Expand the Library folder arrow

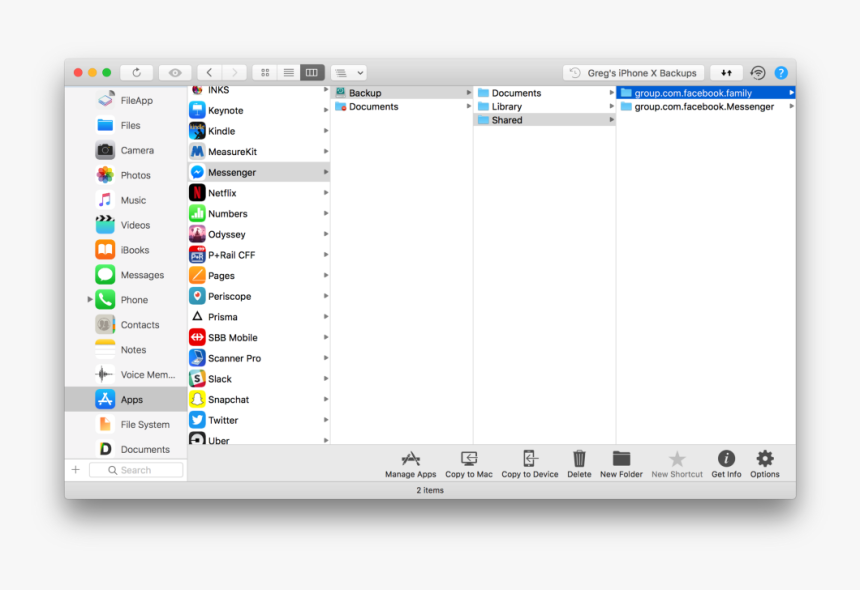tap(612, 106)
